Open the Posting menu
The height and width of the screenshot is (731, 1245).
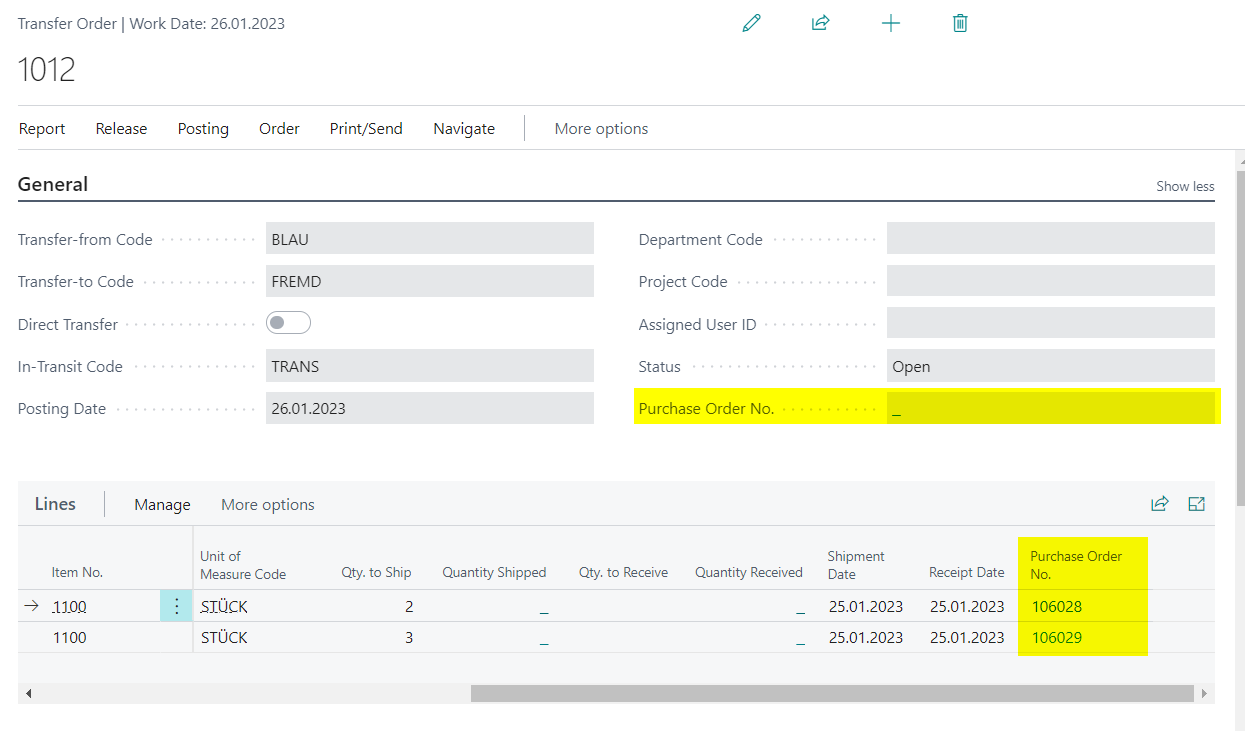pos(203,128)
